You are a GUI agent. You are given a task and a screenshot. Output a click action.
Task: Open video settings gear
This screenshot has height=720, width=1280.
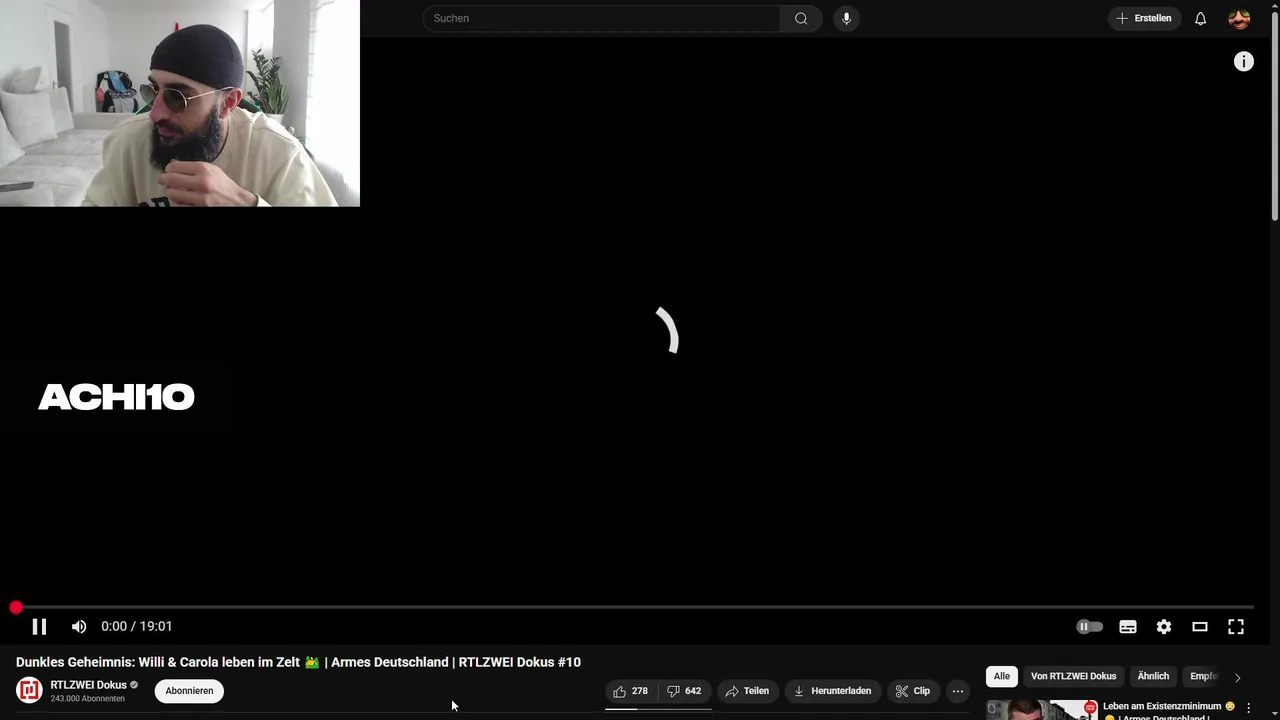click(1164, 626)
